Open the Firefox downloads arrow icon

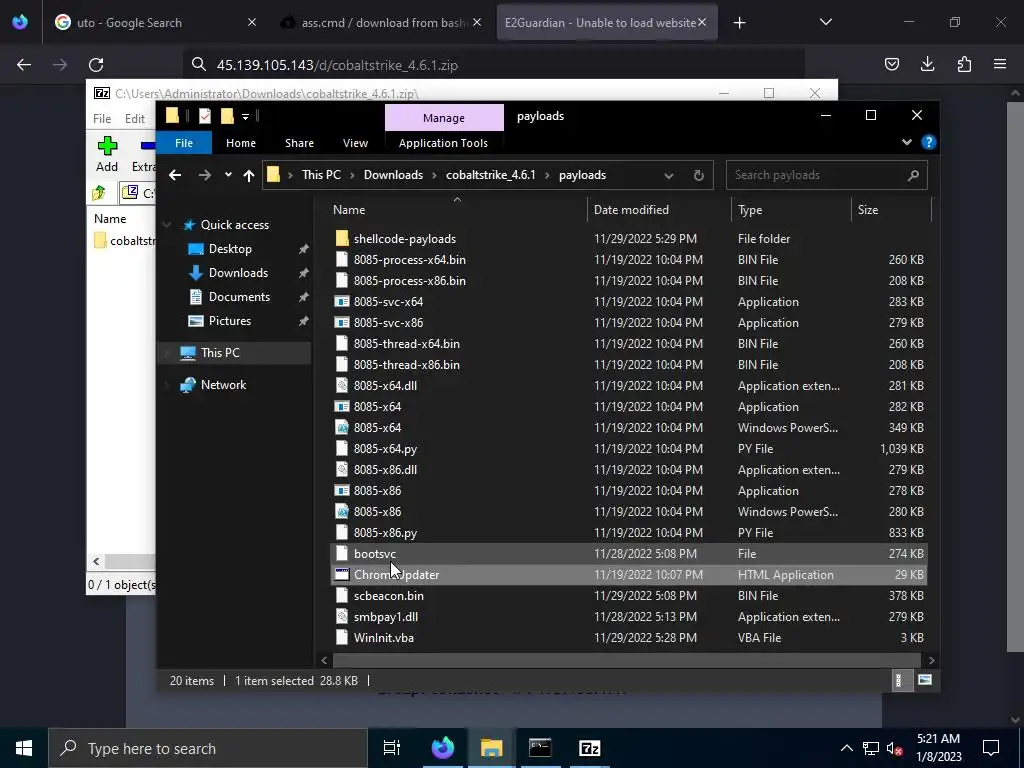point(927,64)
